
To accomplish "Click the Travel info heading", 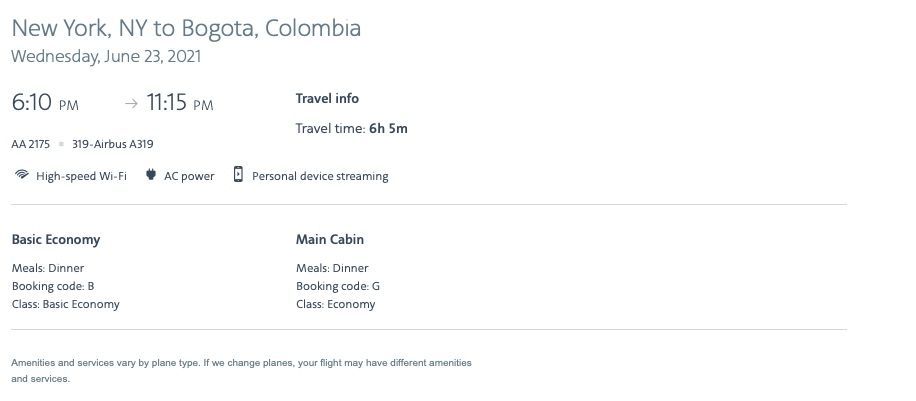I will click(327, 99).
